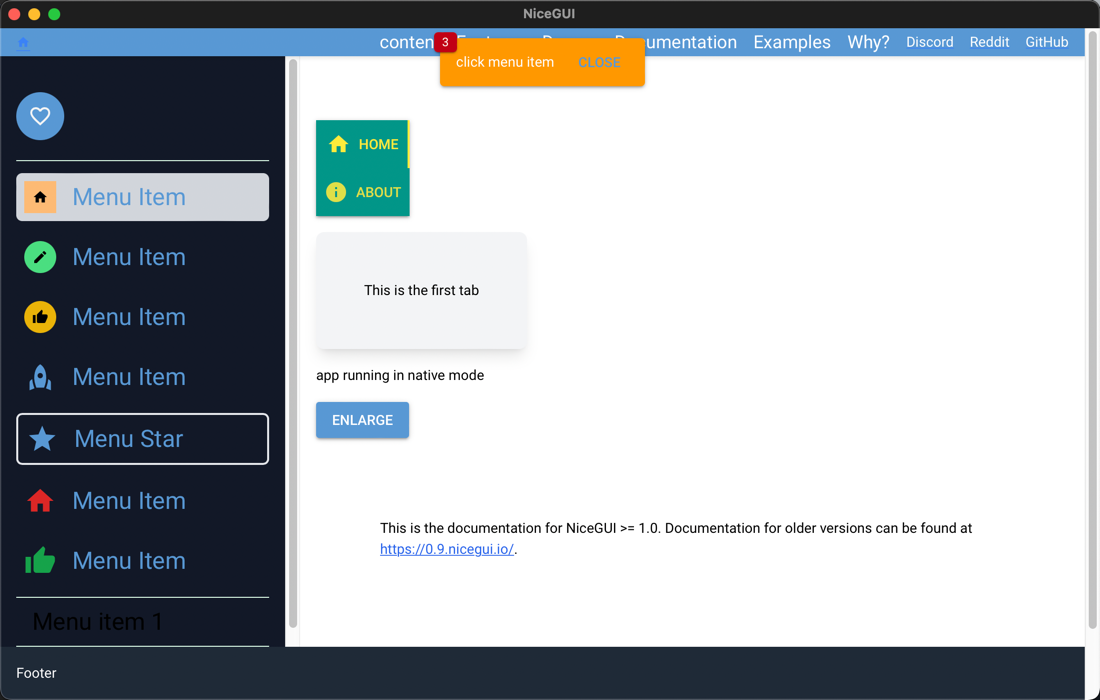Click the yellow thumbs-up circle icon
Viewport: 1100px width, 700px height.
(40, 317)
